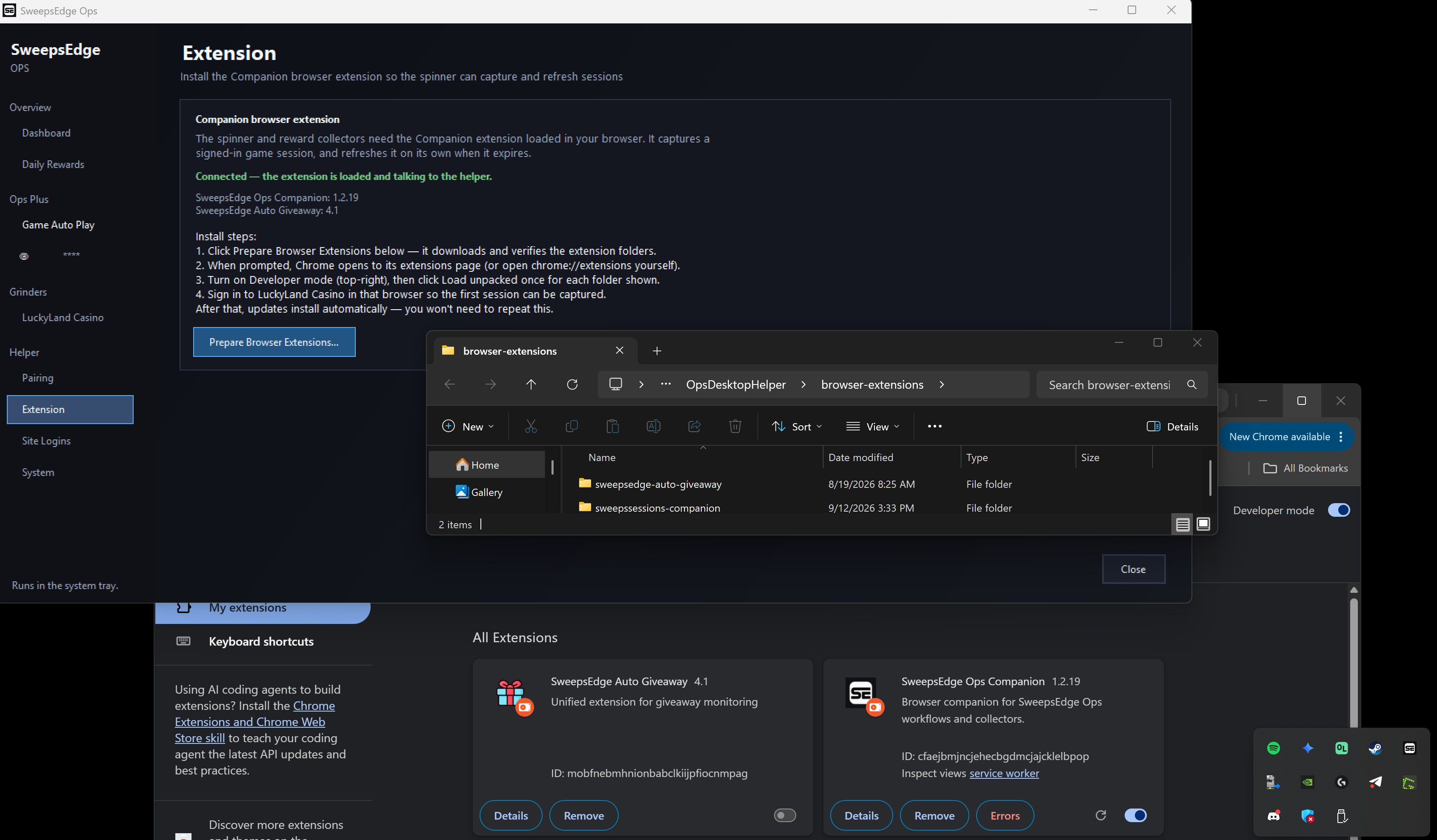Disable the SweepsEdge Ops Companion extension
Image resolution: width=1437 pixels, height=840 pixels.
point(1135,815)
